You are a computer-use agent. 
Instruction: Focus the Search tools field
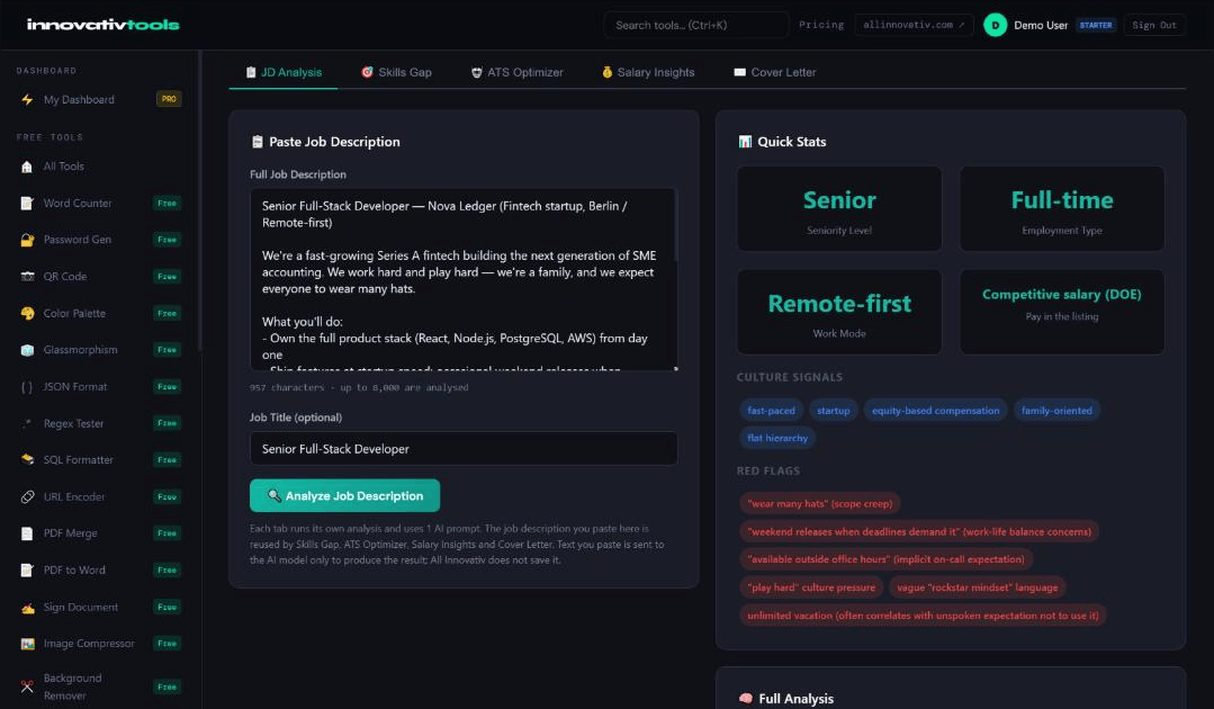point(696,25)
